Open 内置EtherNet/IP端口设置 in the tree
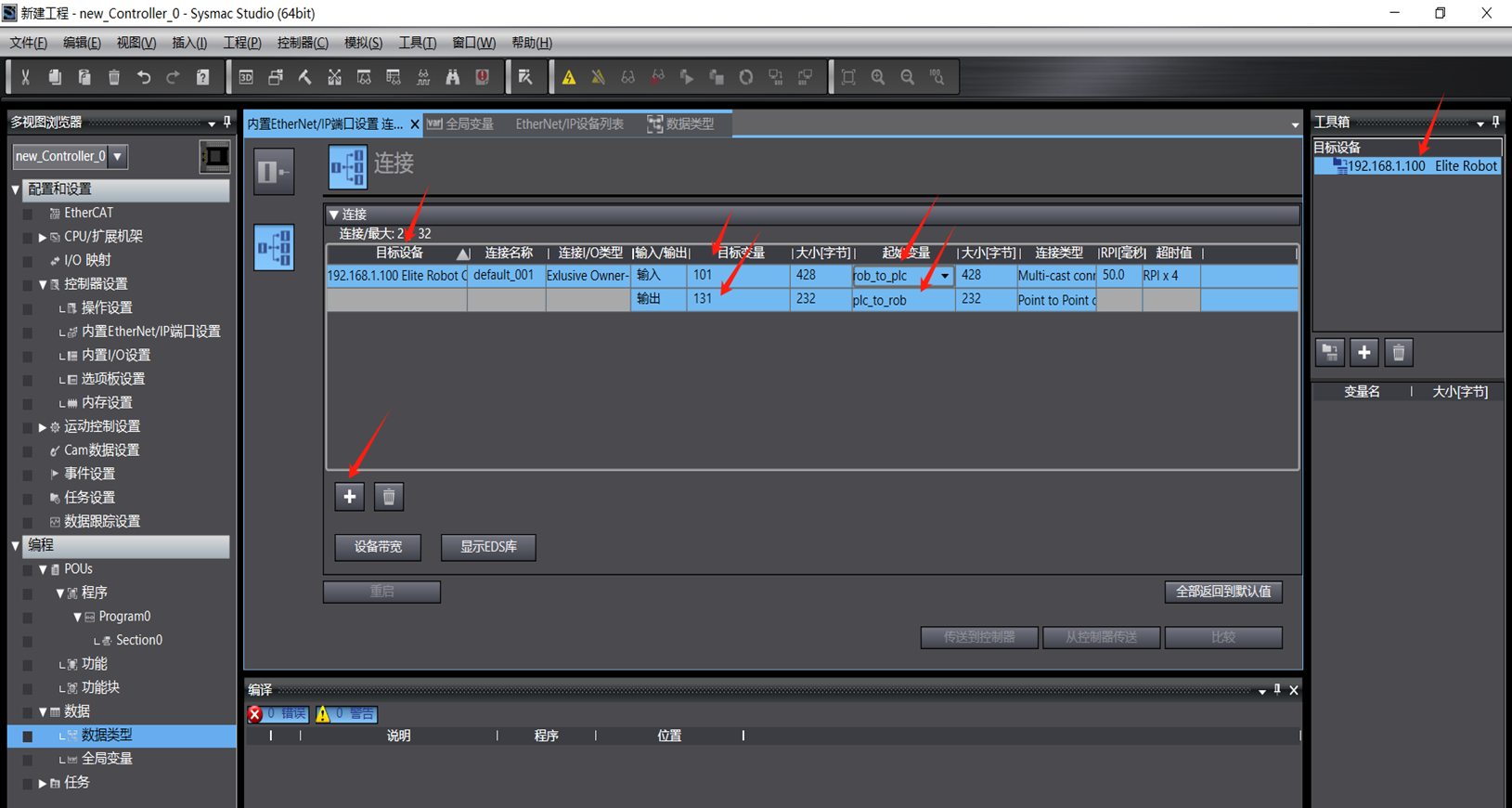 [150, 332]
